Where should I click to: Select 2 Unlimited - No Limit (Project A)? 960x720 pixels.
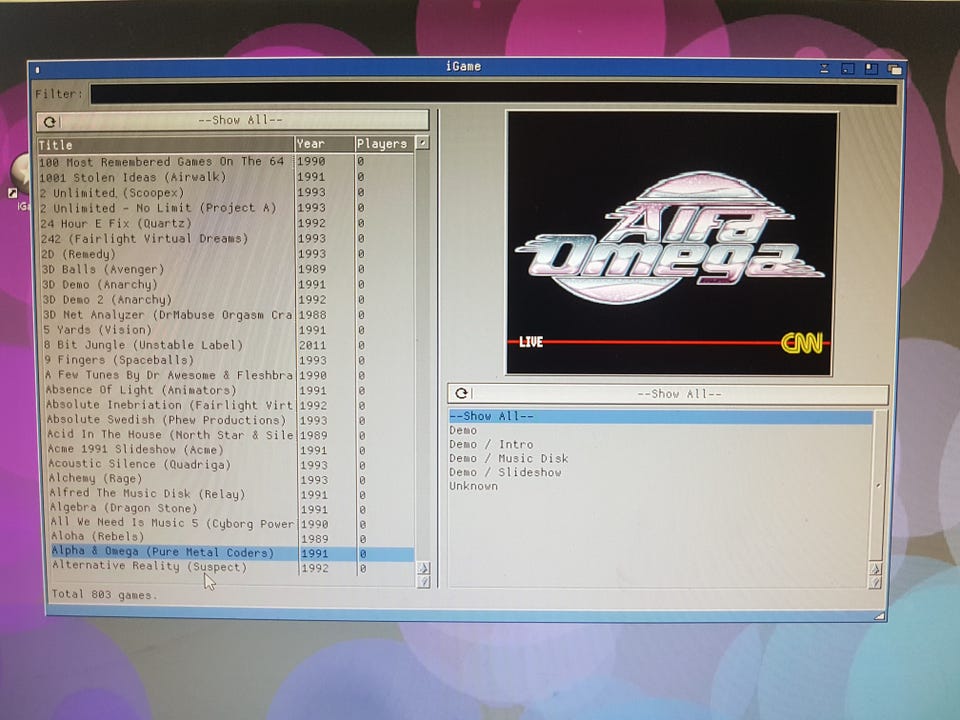pyautogui.click(x=227, y=208)
